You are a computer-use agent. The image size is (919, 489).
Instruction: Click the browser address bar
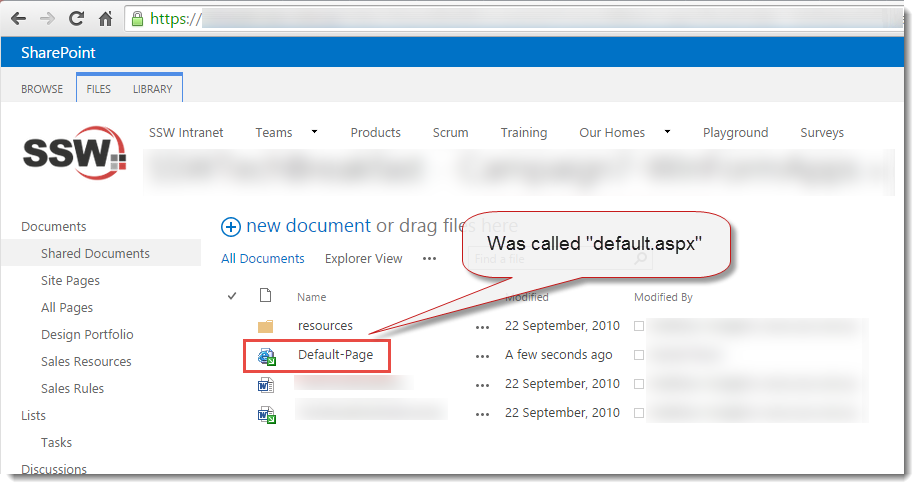click(x=500, y=18)
